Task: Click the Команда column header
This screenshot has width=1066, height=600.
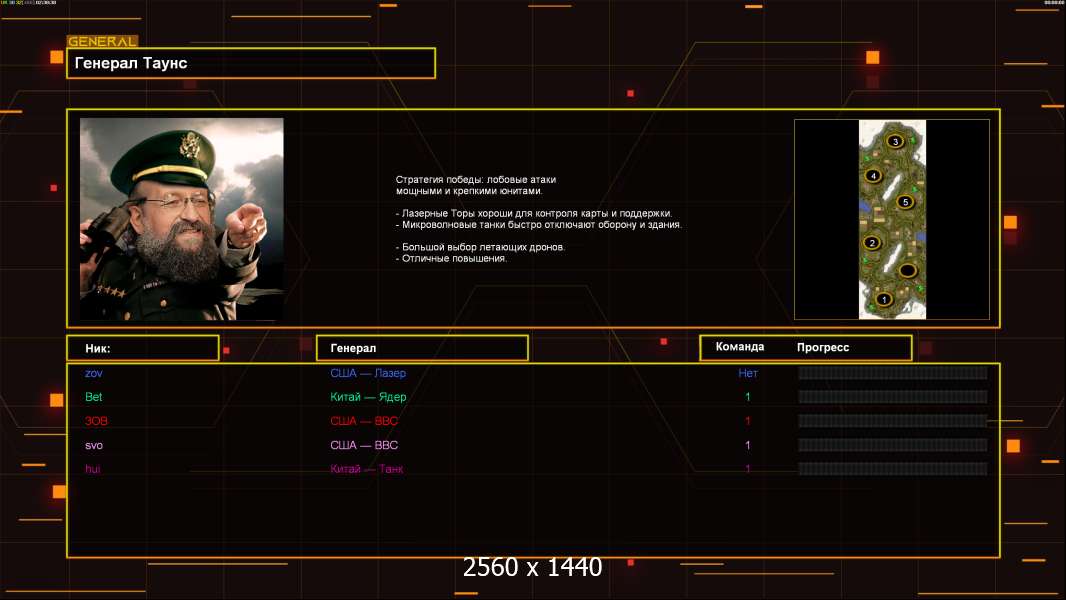Action: tap(740, 347)
